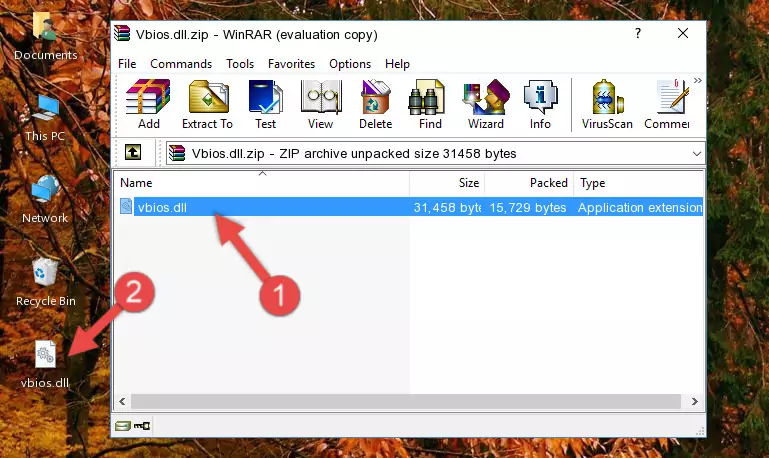769x458 pixels.
Task: Run the VirusScan toolbar icon
Action: [x=607, y=104]
